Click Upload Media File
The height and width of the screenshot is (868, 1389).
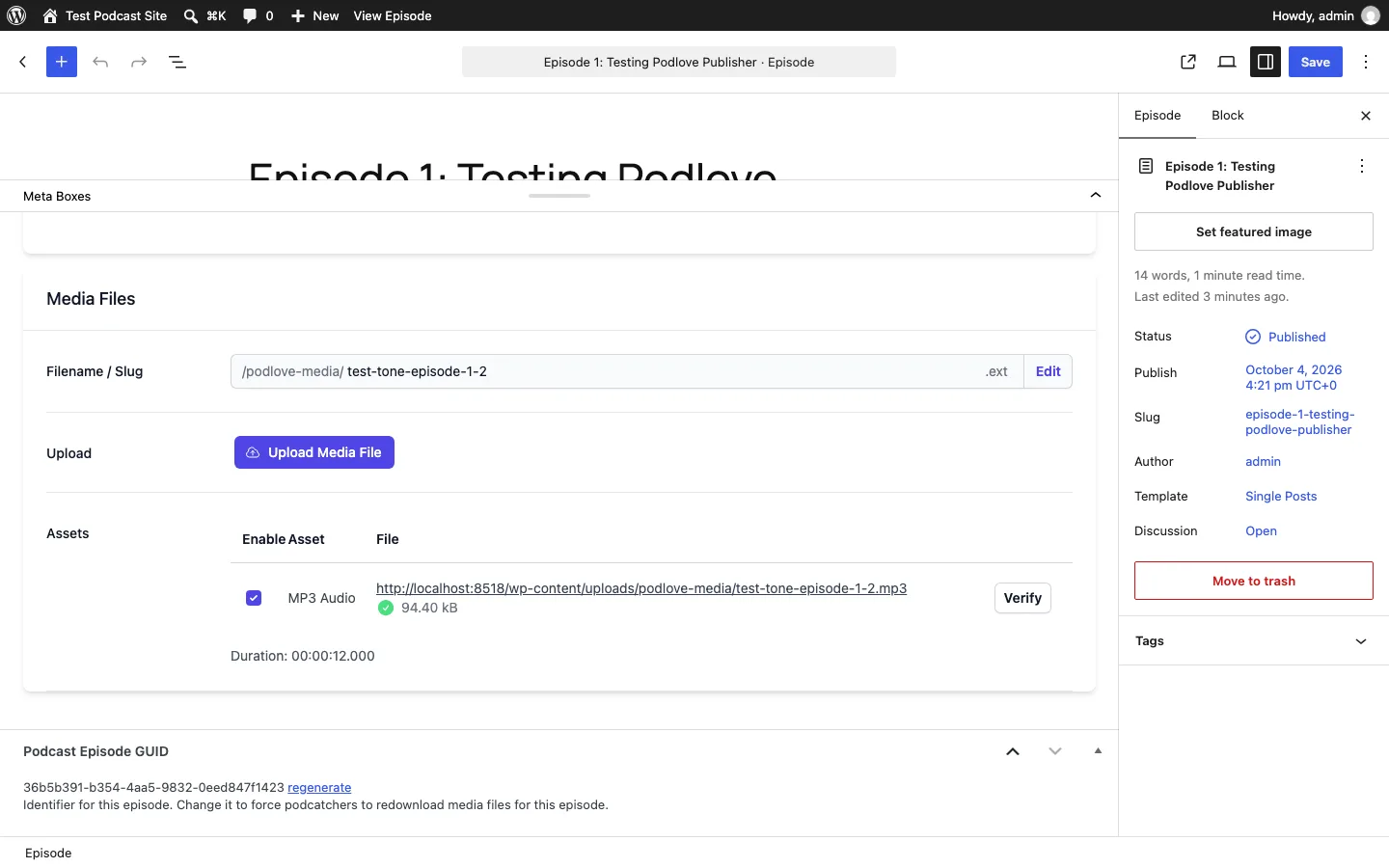click(314, 452)
